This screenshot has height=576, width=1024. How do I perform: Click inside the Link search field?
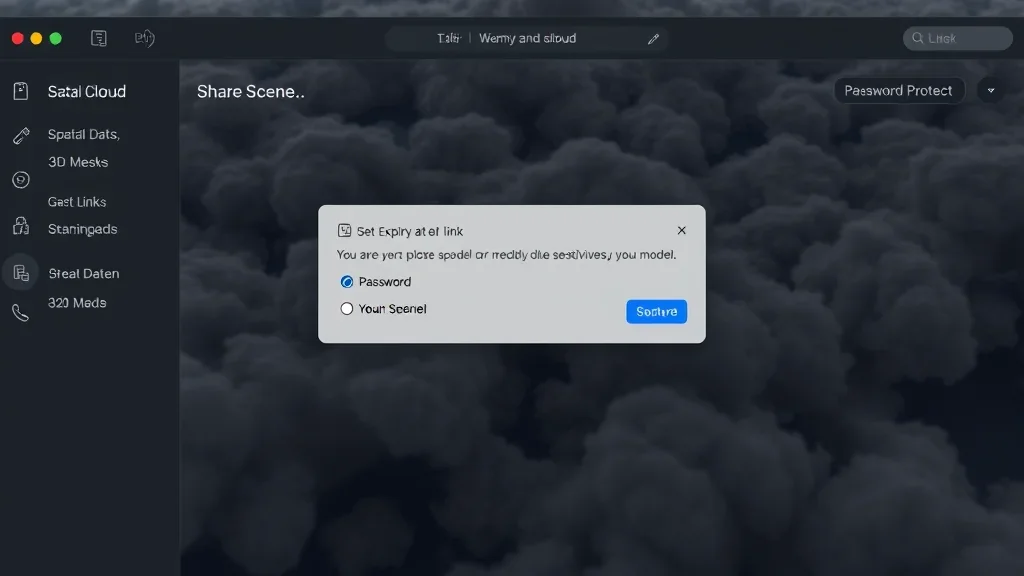957,38
